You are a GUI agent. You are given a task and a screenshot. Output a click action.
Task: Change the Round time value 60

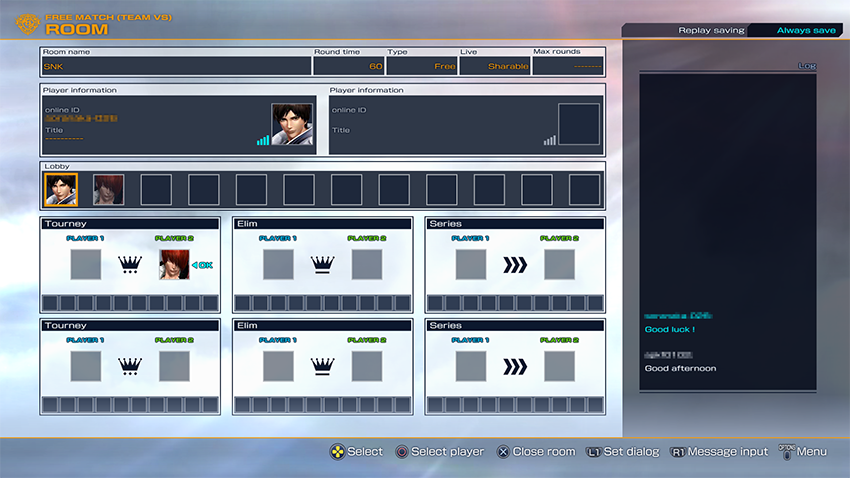(x=349, y=66)
